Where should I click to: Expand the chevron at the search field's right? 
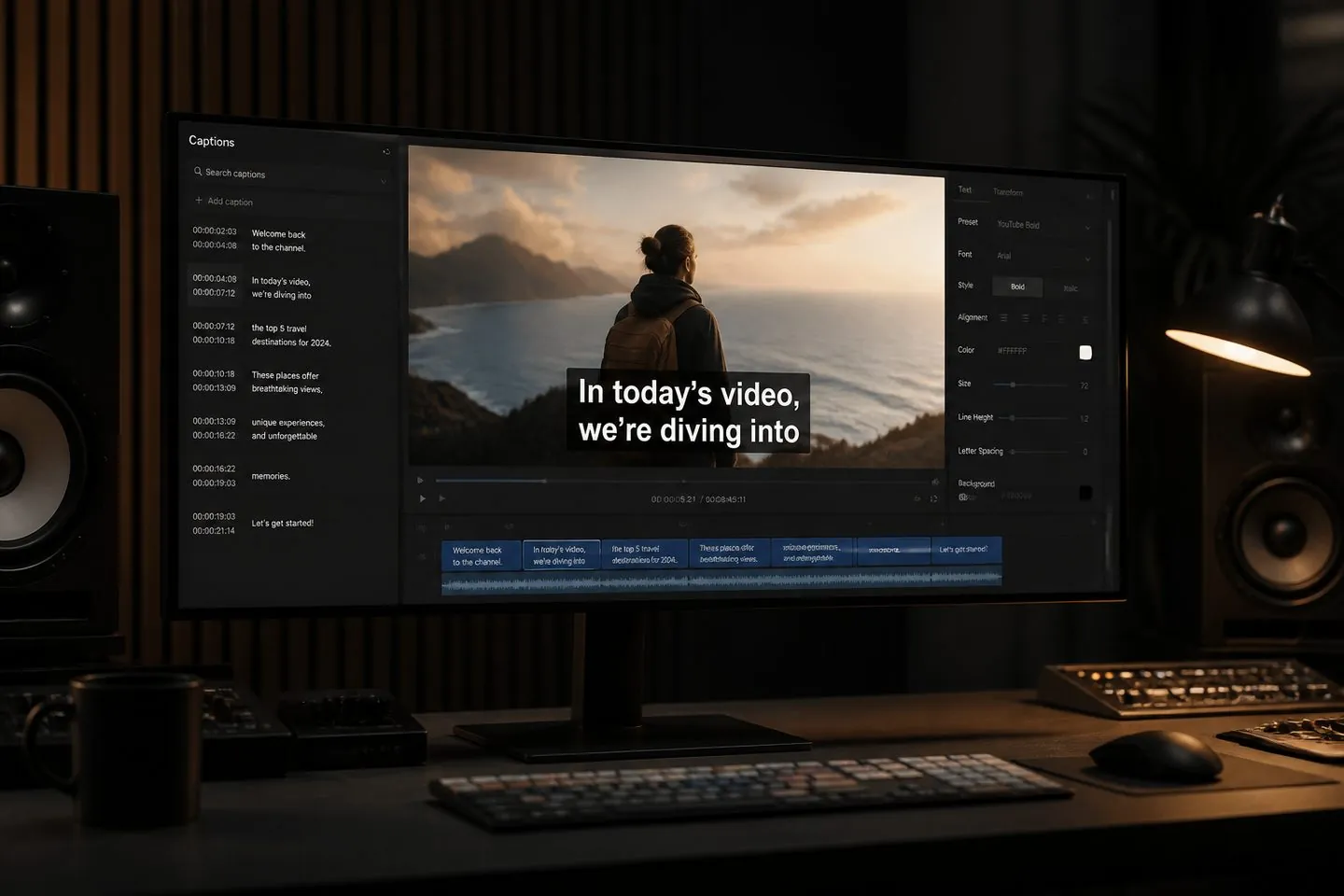pos(384,181)
